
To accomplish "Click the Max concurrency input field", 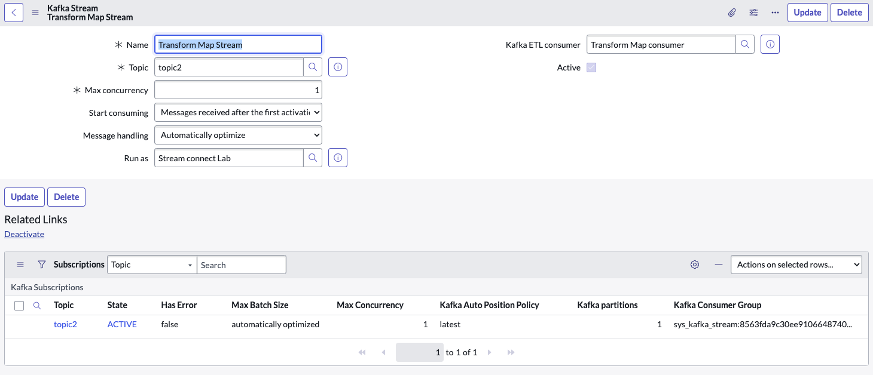I will coord(238,90).
